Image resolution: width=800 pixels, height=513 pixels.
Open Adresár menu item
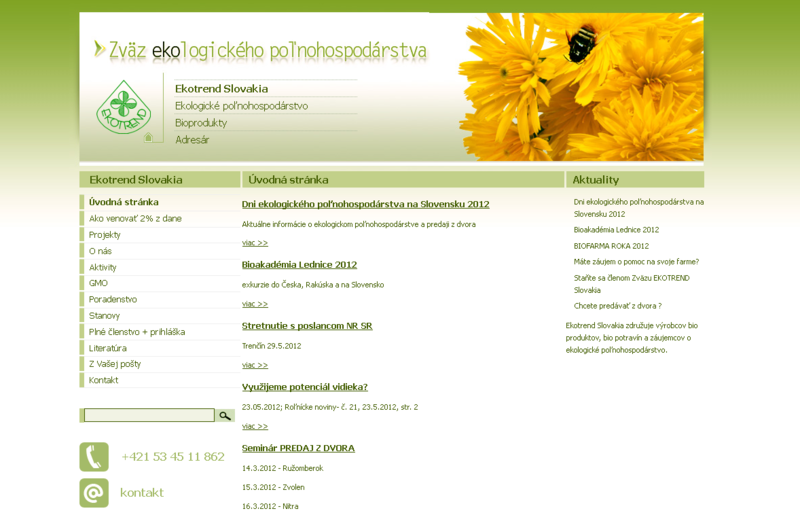point(192,140)
